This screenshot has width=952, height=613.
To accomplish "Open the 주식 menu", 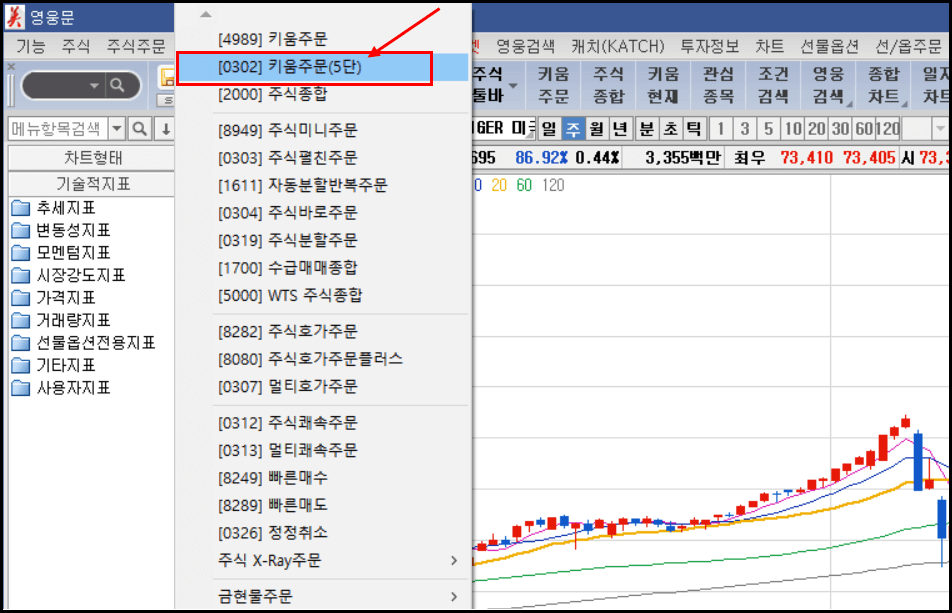I will pyautogui.click(x=75, y=46).
